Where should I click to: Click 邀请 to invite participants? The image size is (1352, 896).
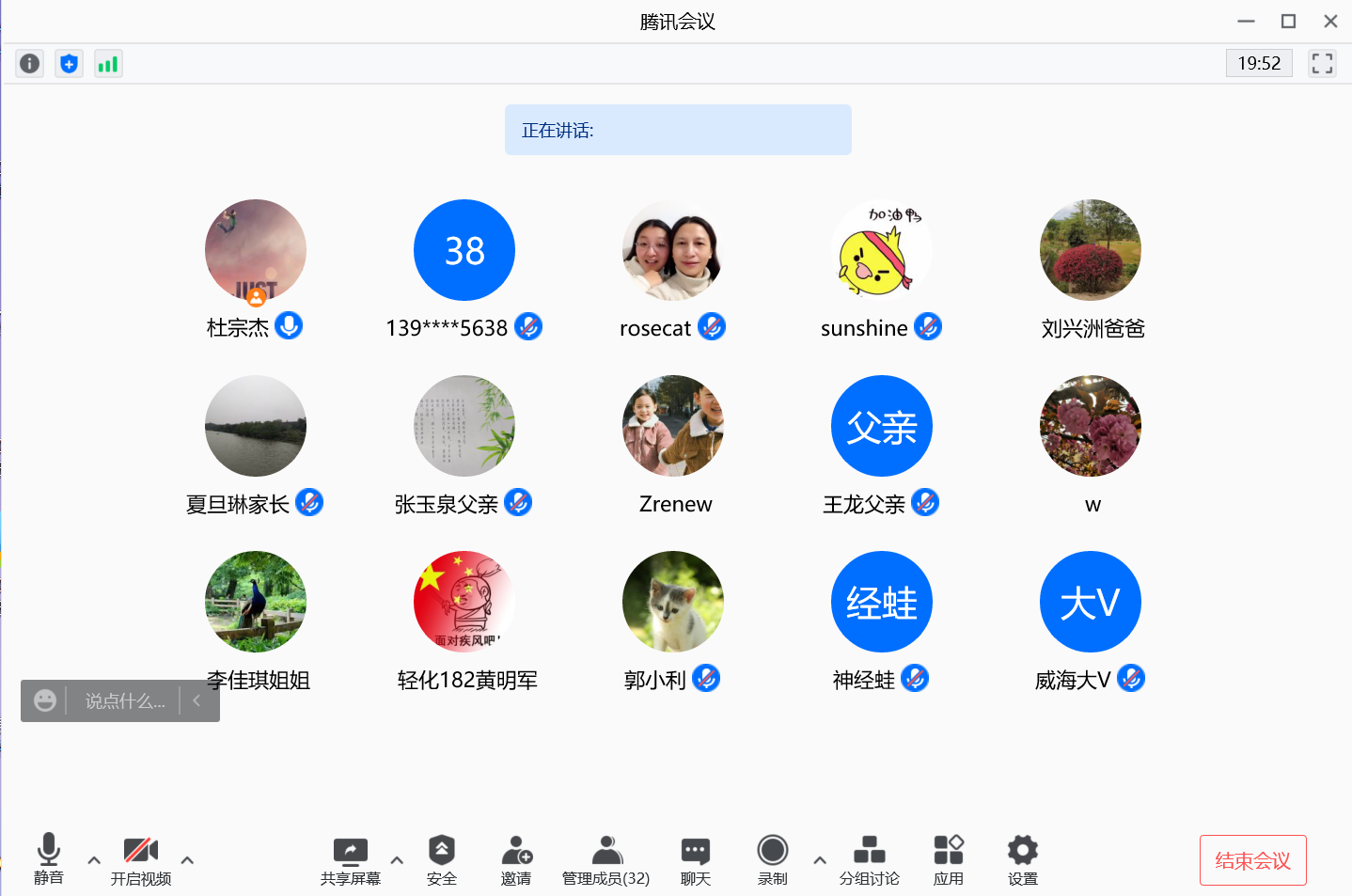[516, 860]
